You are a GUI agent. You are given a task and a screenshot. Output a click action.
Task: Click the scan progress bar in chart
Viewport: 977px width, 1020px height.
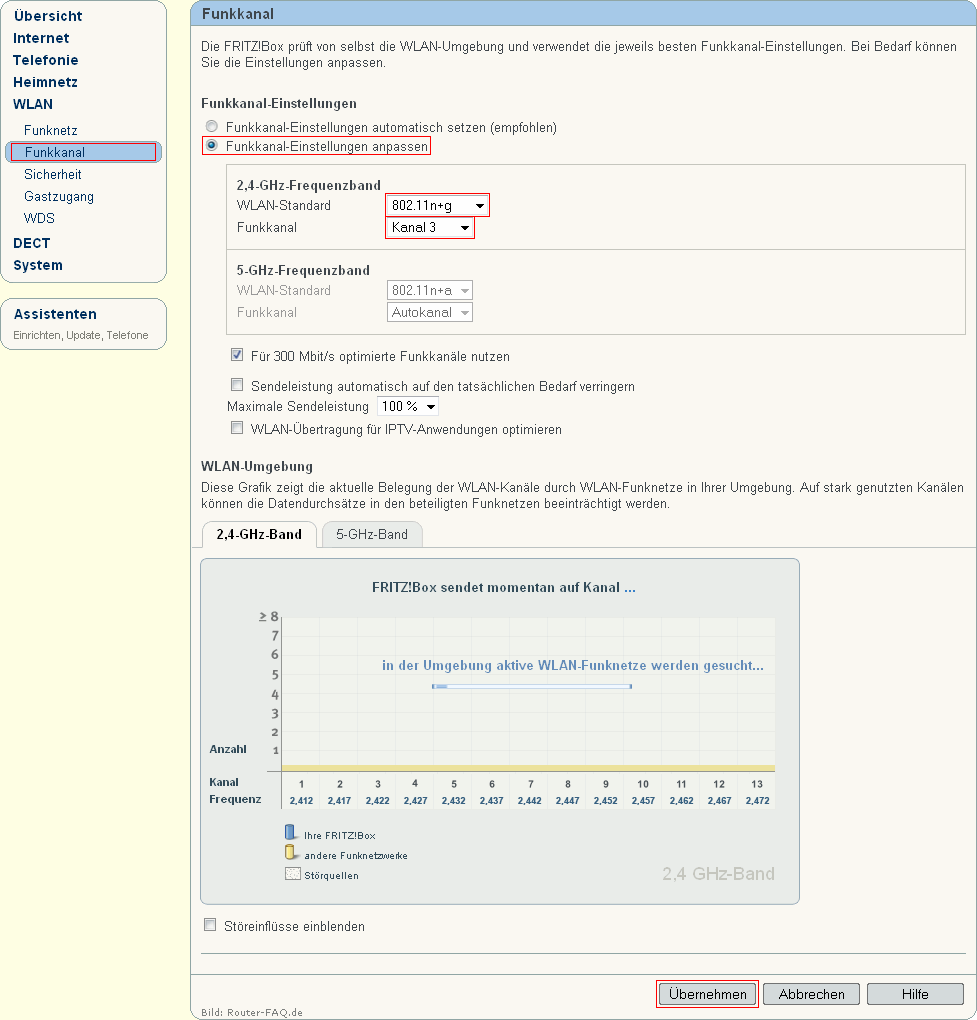point(532,686)
